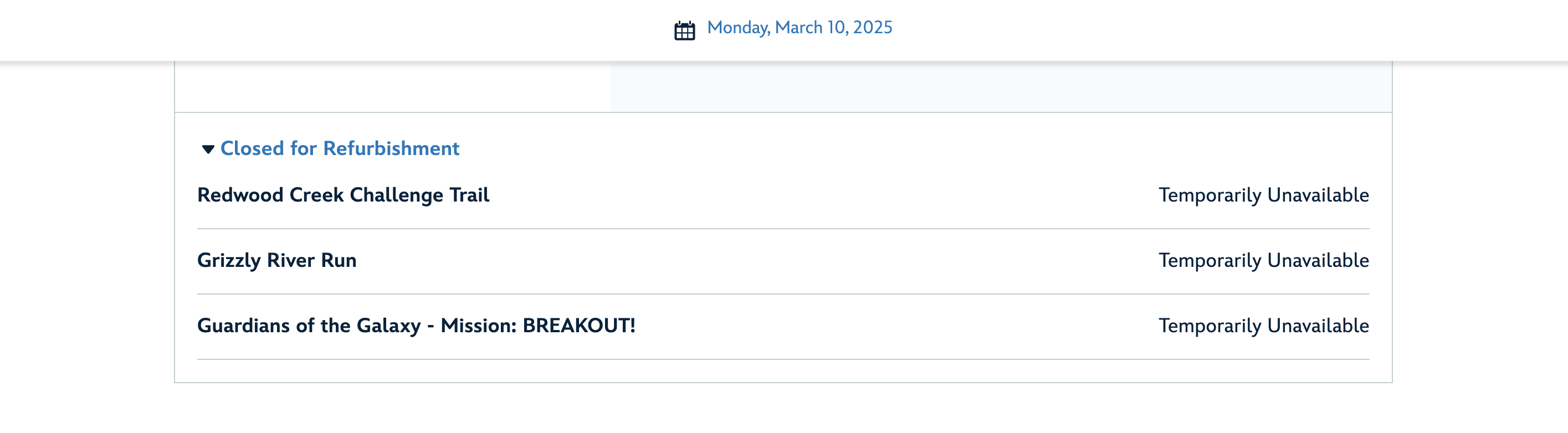Click the word BREAKOUT! in the attraction name
Screen dimensions: 1568x433
click(578, 326)
